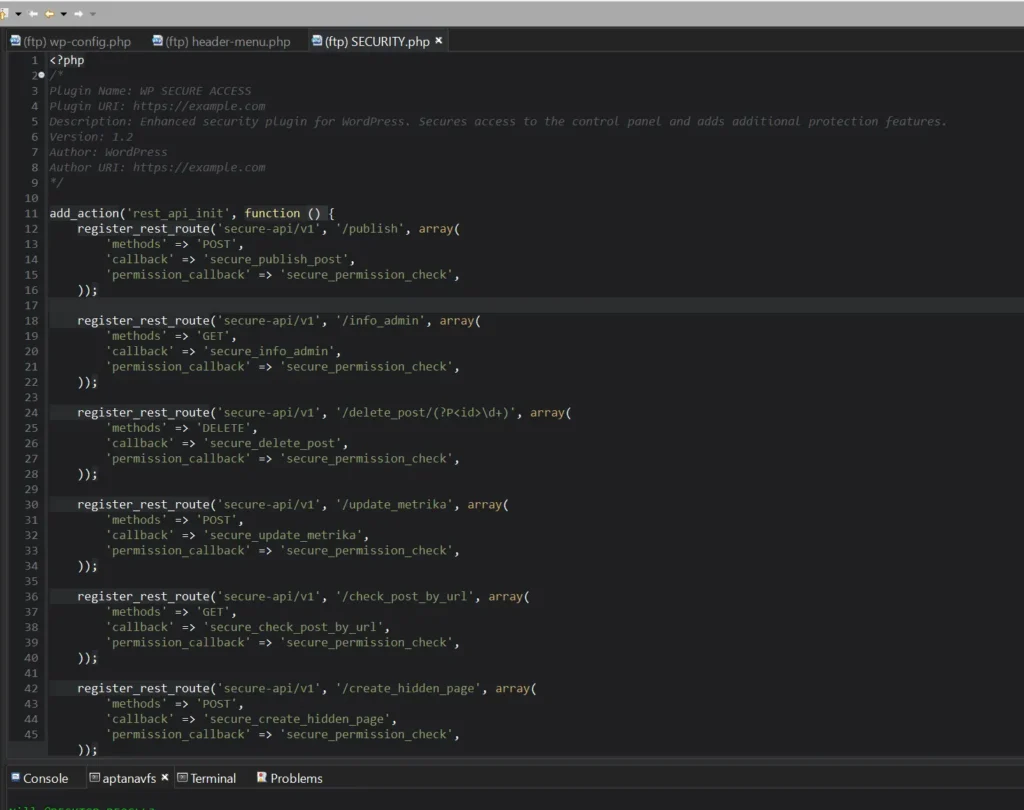Open dropdown beside the leftmost toolbar icon
Viewport: 1024px width, 810px height.
(x=18, y=14)
